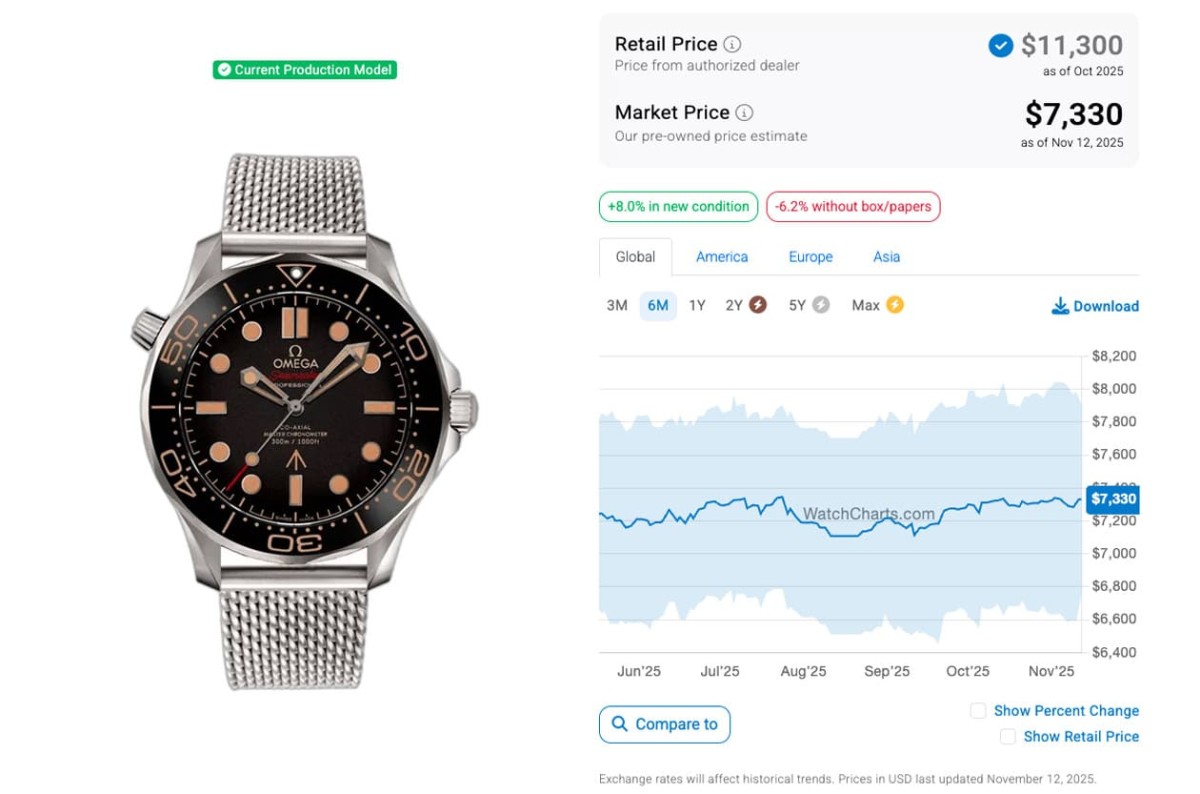Click the blue verified checkmark badge

point(1000,46)
